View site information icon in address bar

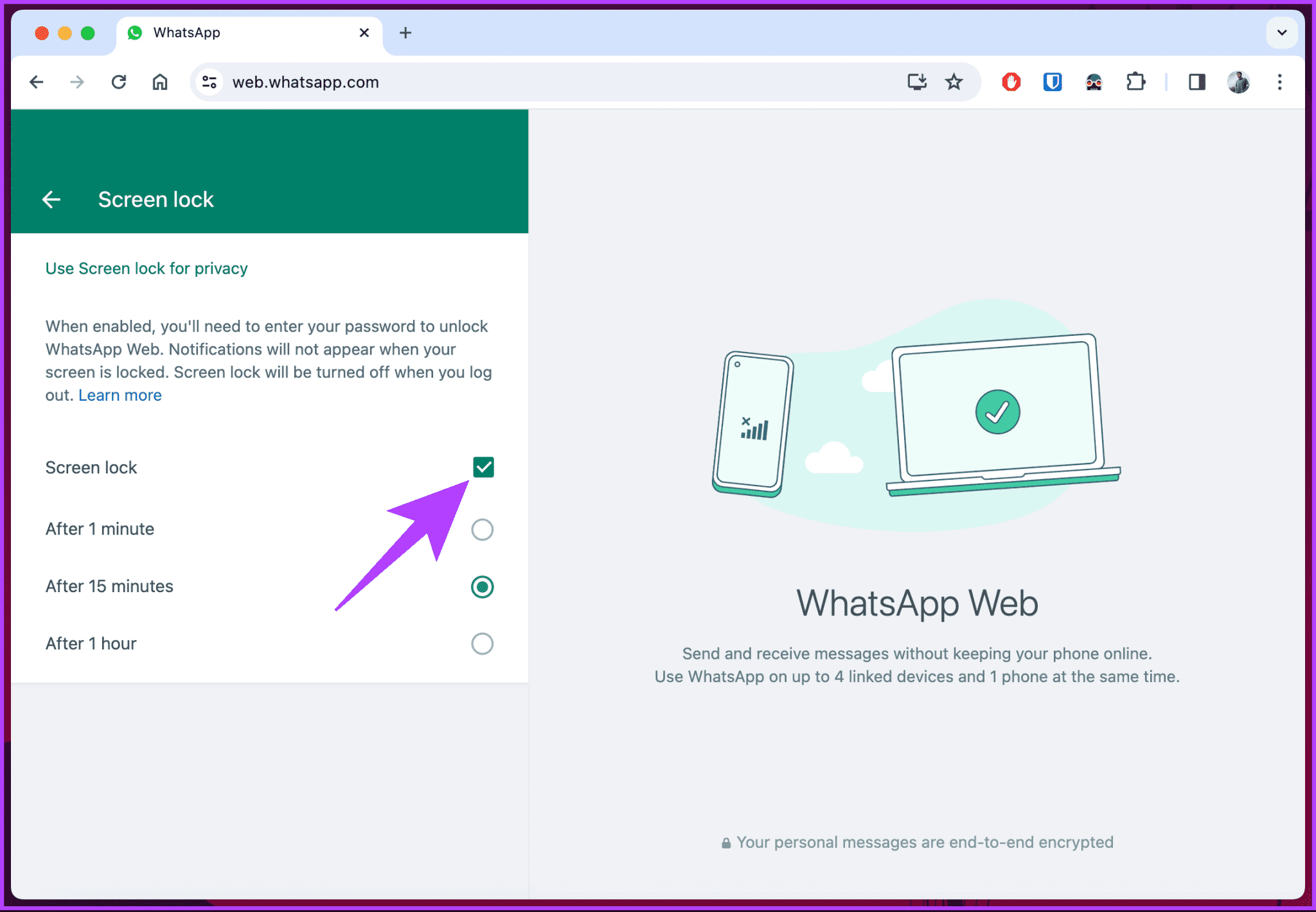click(x=209, y=82)
